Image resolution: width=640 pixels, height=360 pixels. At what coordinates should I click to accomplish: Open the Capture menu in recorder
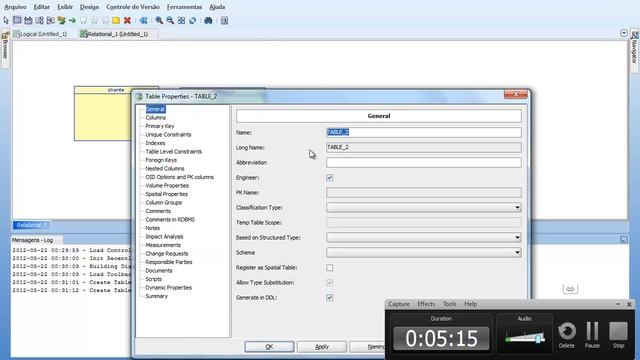click(399, 304)
